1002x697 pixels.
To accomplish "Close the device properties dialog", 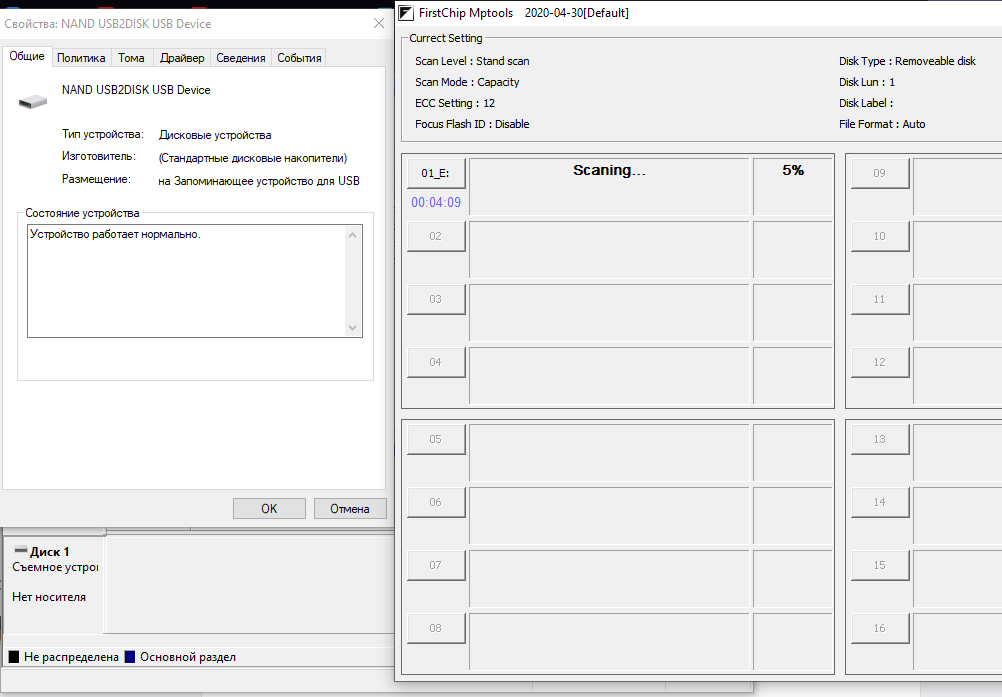I will 379,24.
